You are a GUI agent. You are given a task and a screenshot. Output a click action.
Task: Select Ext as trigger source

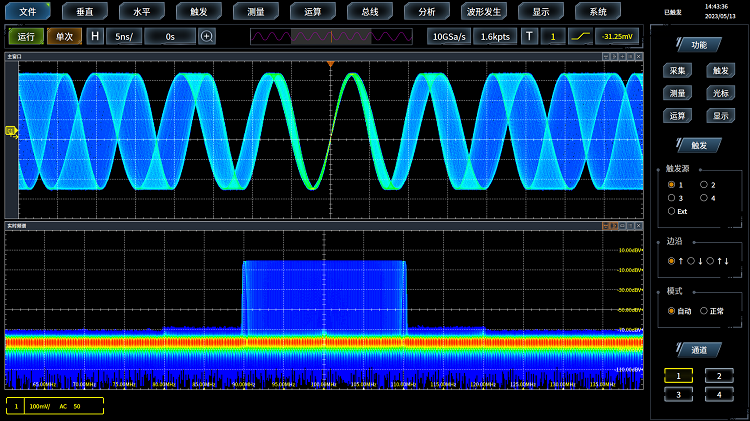pos(671,211)
